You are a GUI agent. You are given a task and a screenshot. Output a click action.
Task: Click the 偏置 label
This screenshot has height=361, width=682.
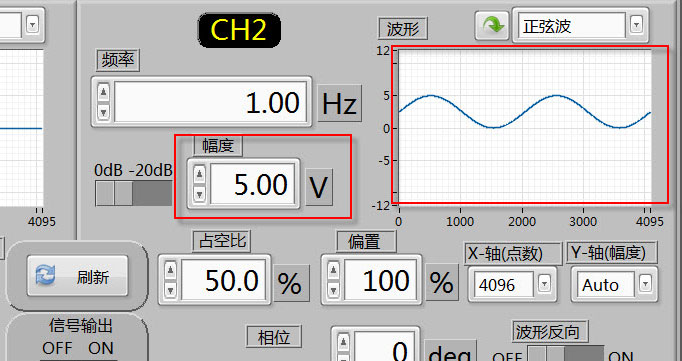(366, 241)
